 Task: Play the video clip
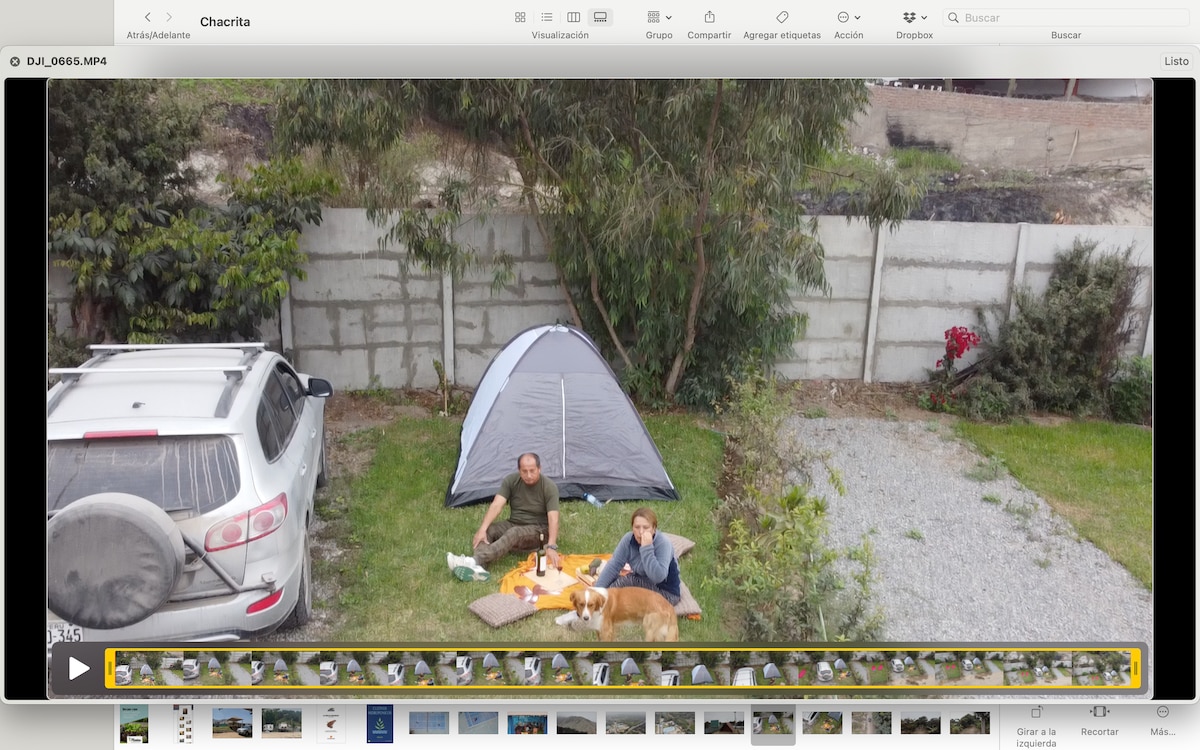tap(79, 668)
